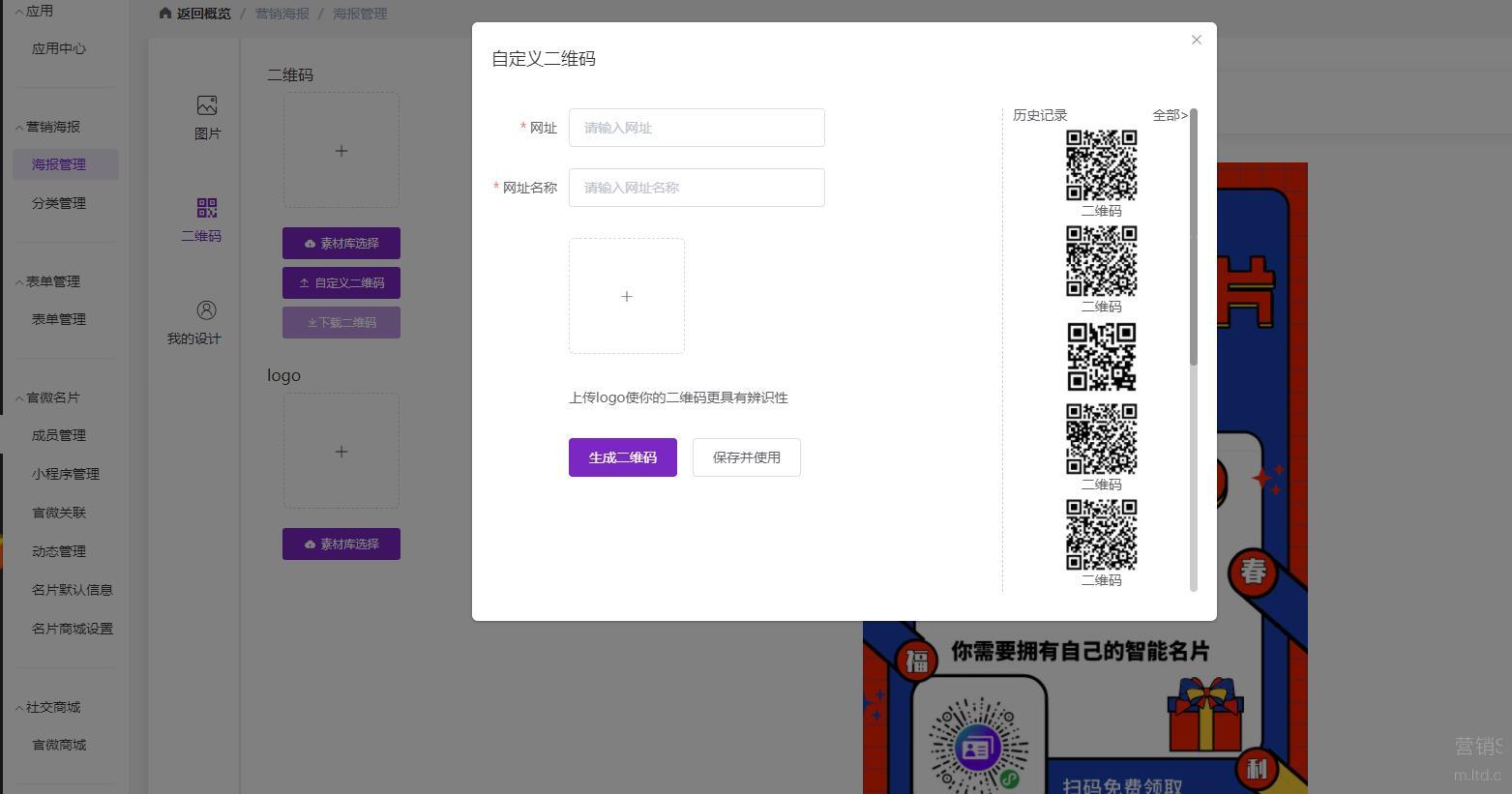Click the 生成二维码 button
Image resolution: width=1512 pixels, height=794 pixels.
click(x=623, y=457)
